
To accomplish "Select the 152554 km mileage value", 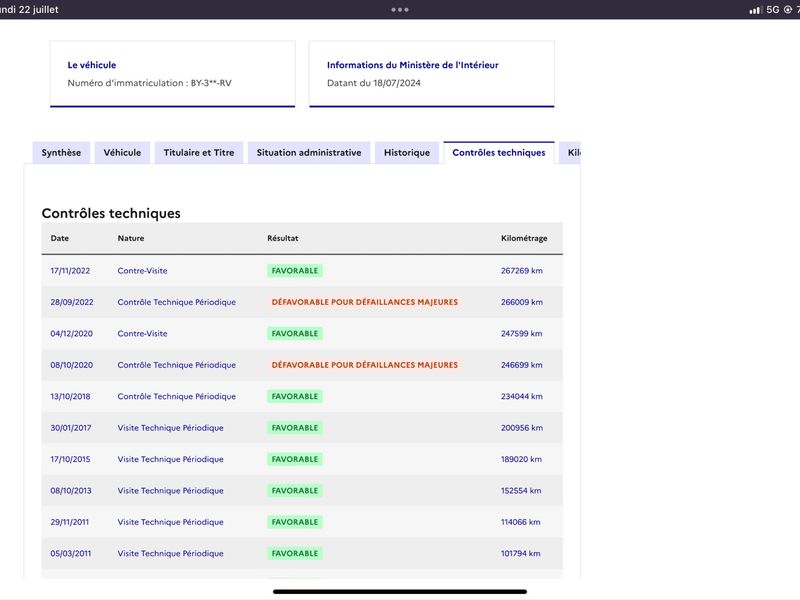I will click(x=521, y=491).
